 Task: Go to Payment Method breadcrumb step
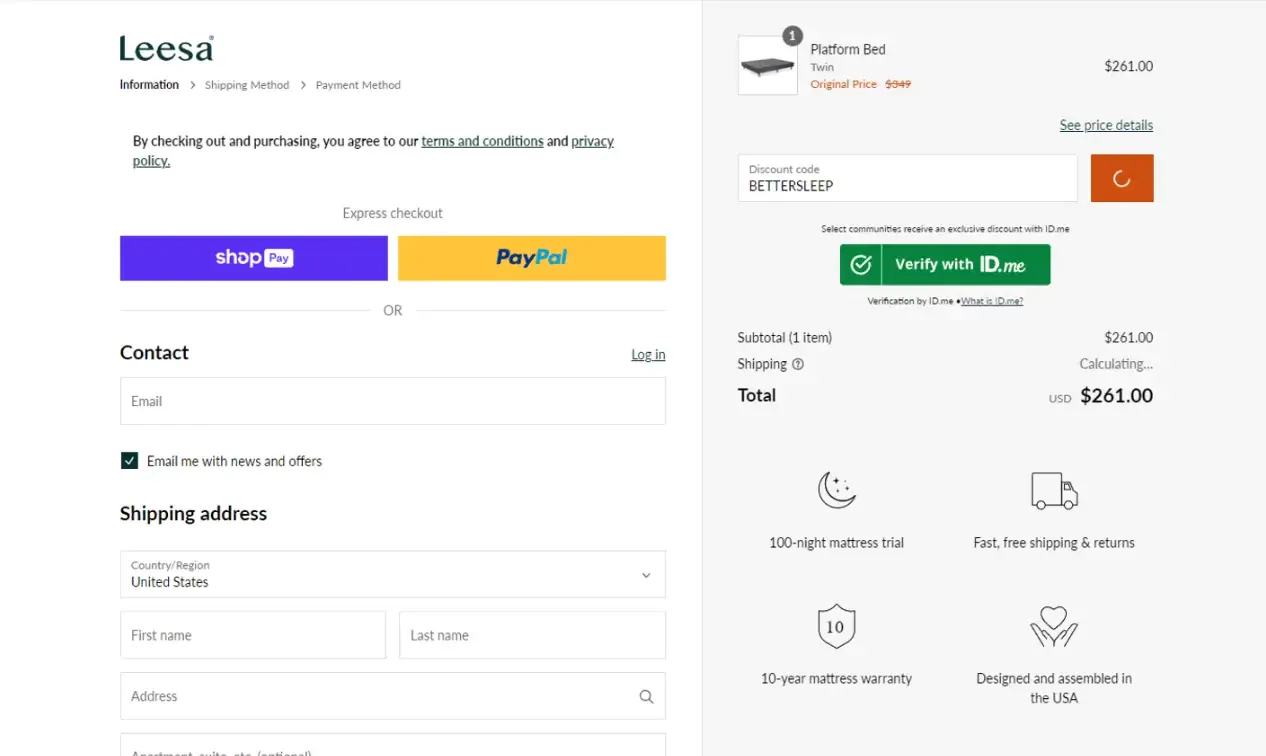click(x=358, y=85)
